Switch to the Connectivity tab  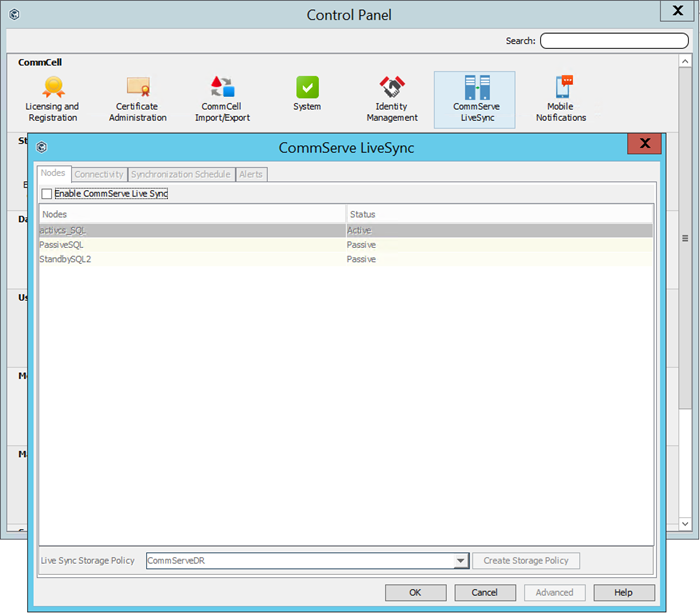pyautogui.click(x=99, y=174)
